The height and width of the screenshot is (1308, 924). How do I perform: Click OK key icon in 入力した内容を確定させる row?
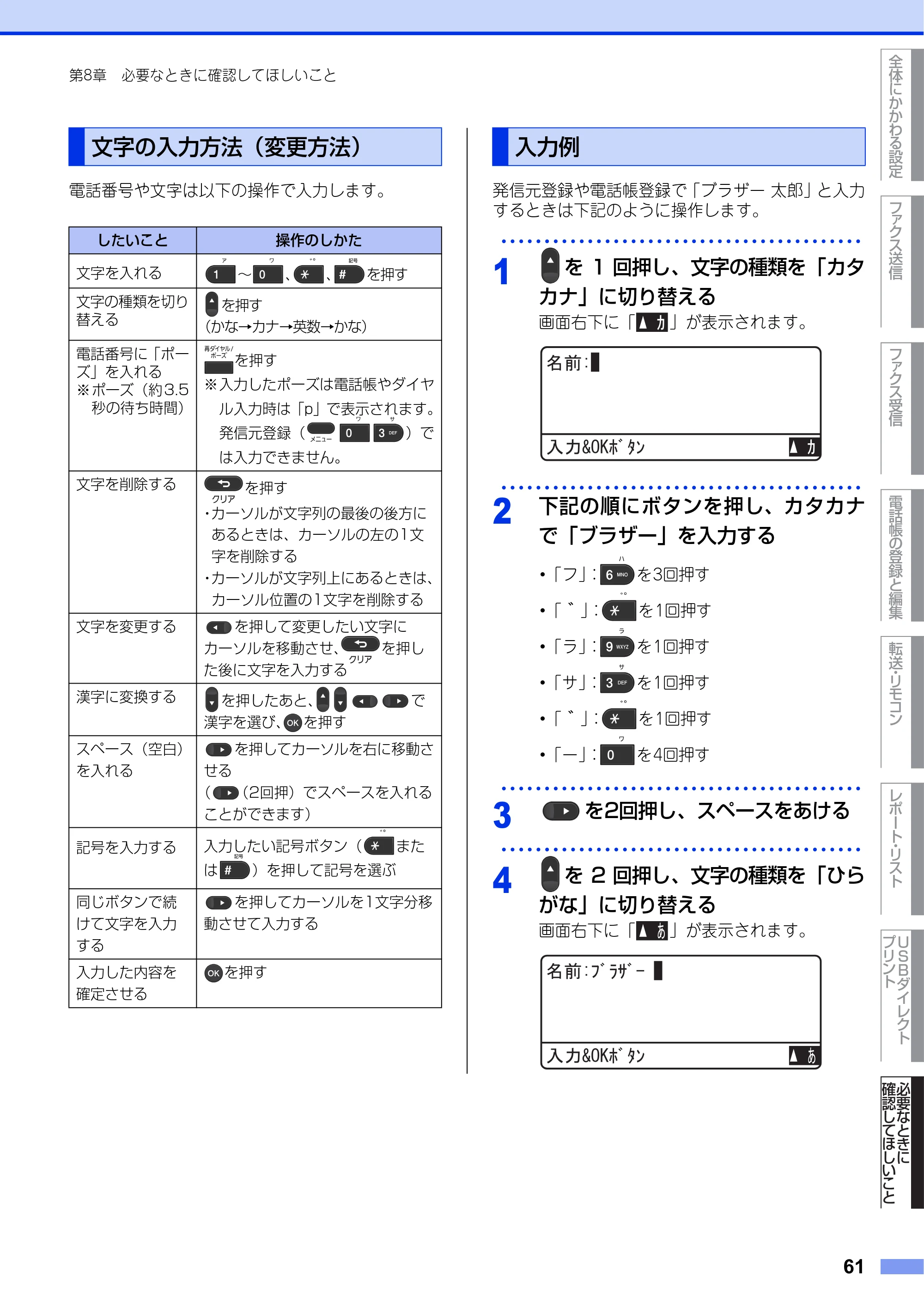point(213,973)
